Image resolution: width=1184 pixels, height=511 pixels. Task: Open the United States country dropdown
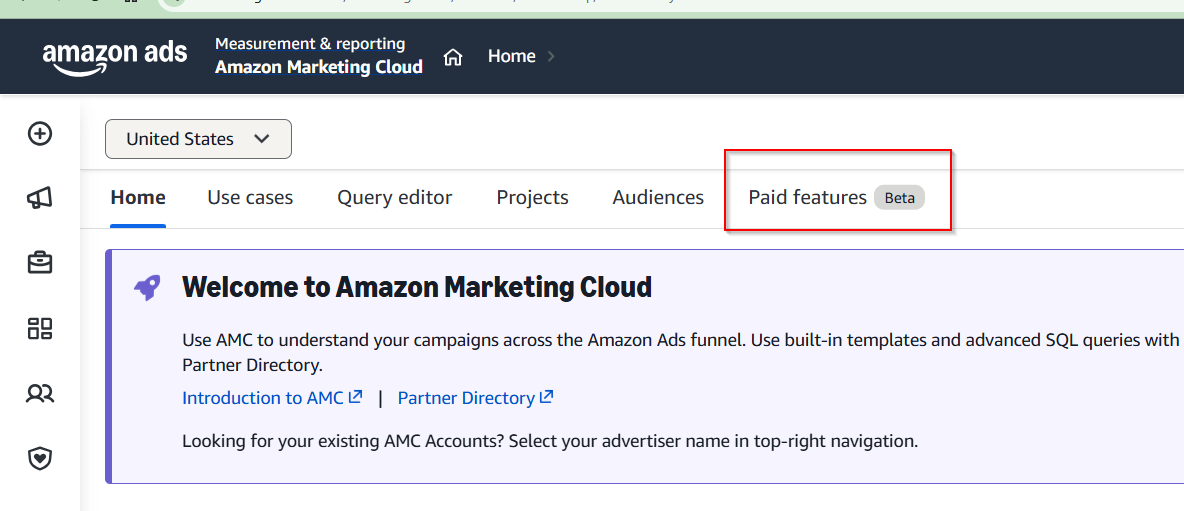[198, 139]
